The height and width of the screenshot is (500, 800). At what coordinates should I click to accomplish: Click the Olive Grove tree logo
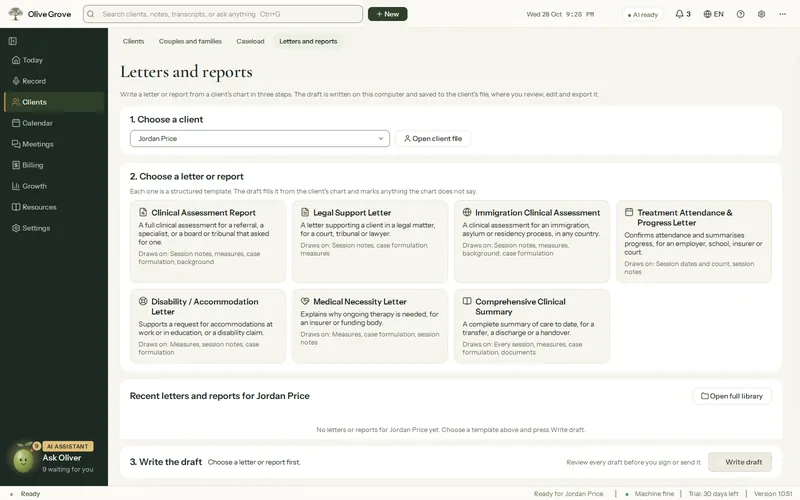(x=16, y=14)
